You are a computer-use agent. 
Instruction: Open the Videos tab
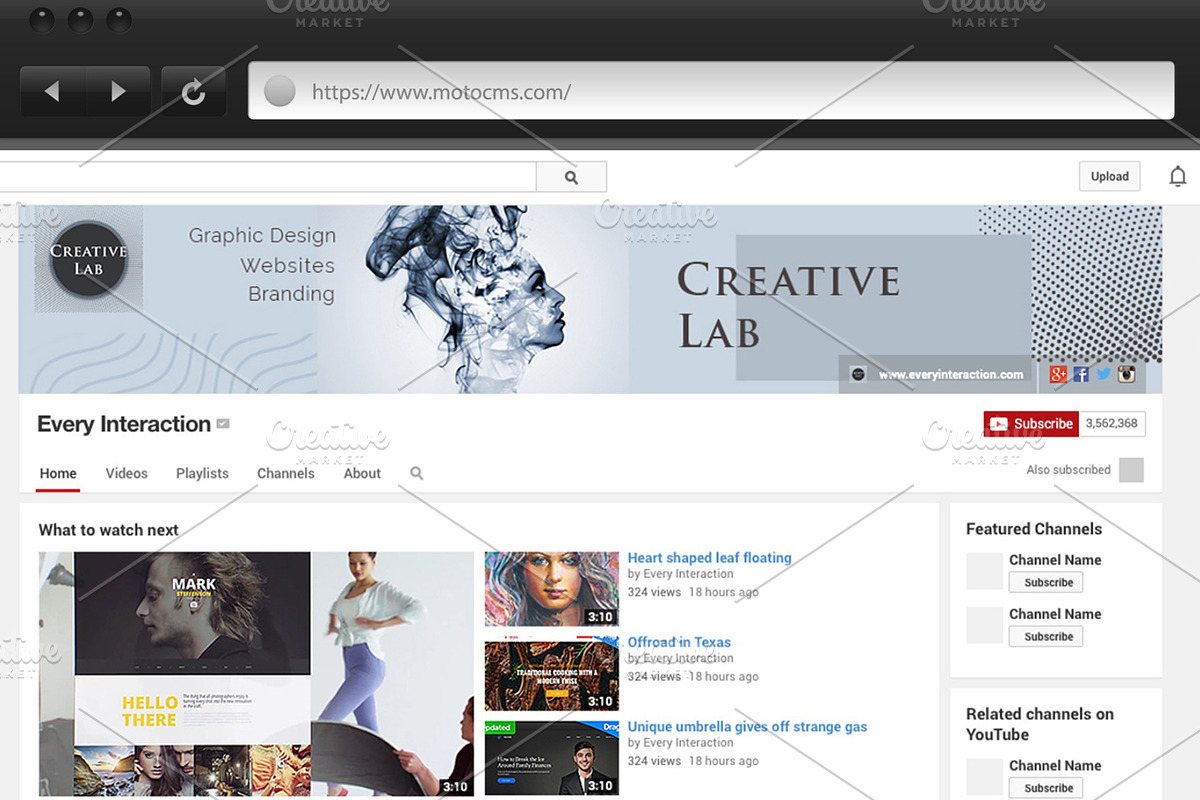point(127,474)
